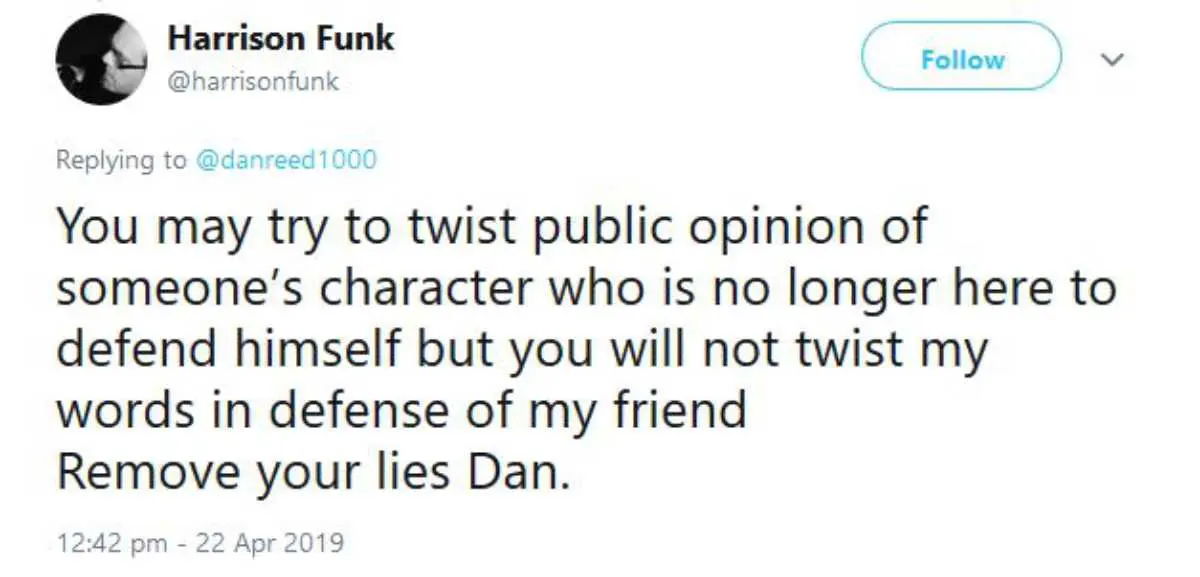Click Harrison Funk's profile avatar
Viewport: 1200px width, 577px height.
97,58
